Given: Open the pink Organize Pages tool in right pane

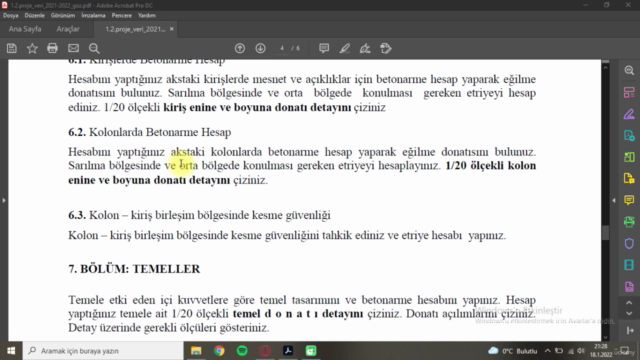Looking at the screenshot, I should [x=629, y=92].
